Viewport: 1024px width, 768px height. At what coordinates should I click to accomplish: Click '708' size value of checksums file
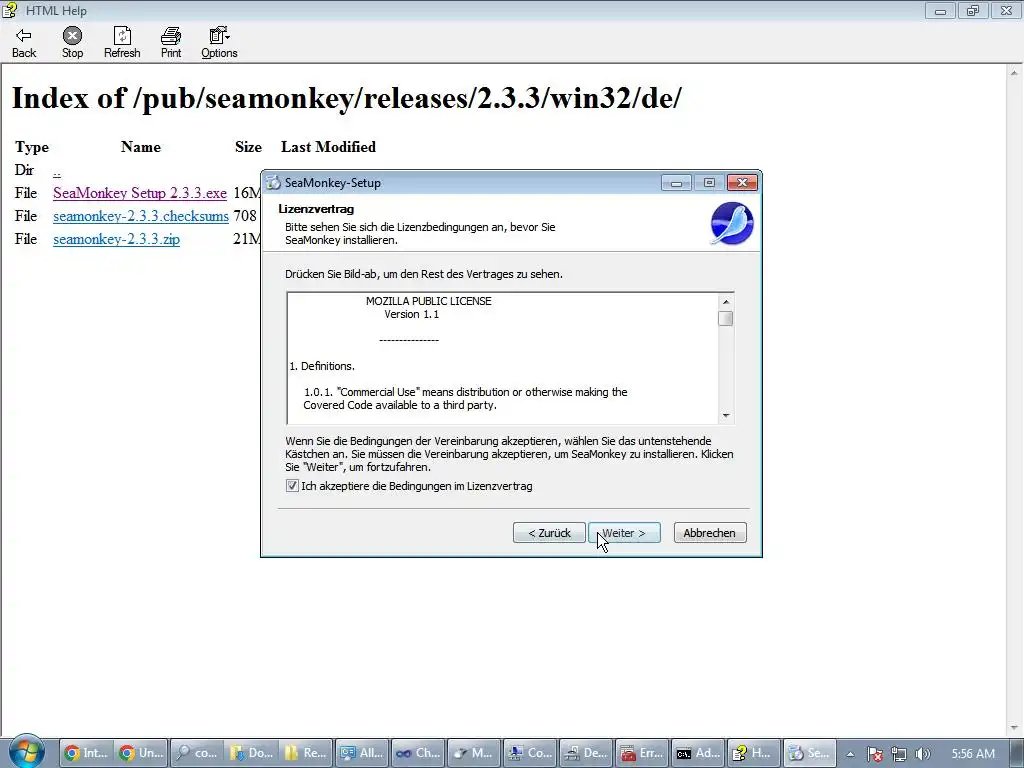point(245,216)
